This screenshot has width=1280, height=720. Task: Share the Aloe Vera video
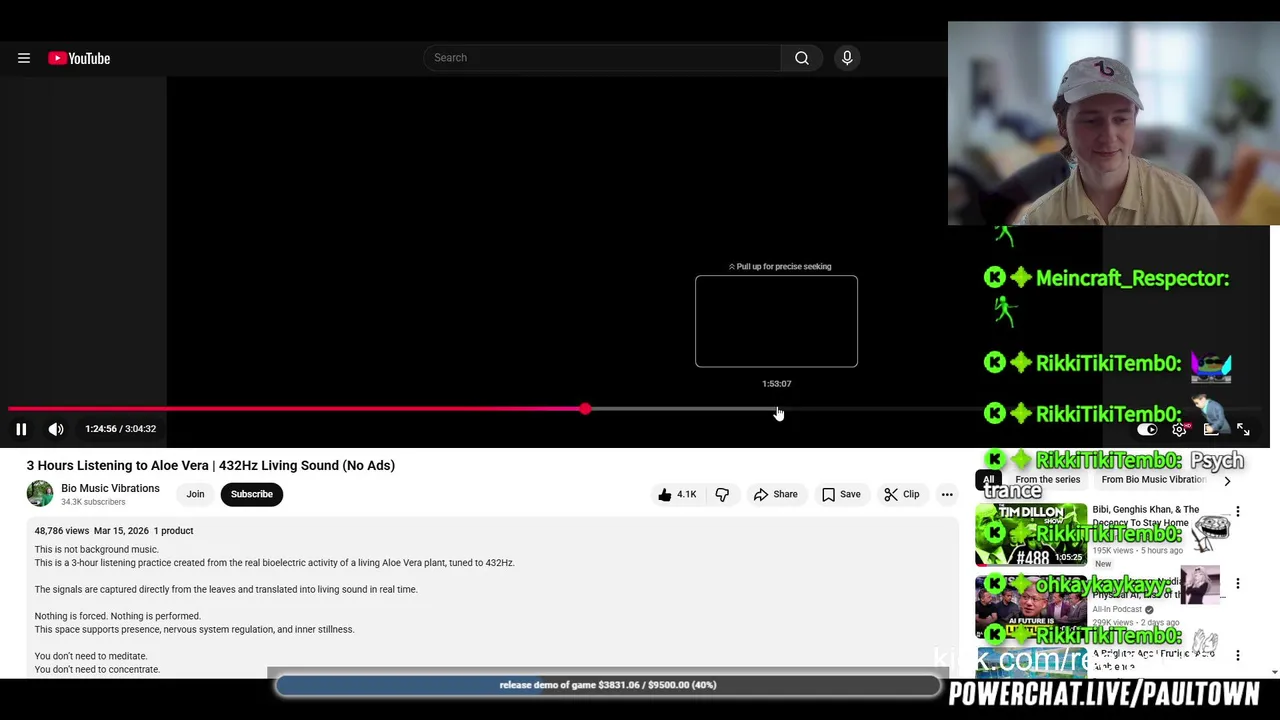776,494
